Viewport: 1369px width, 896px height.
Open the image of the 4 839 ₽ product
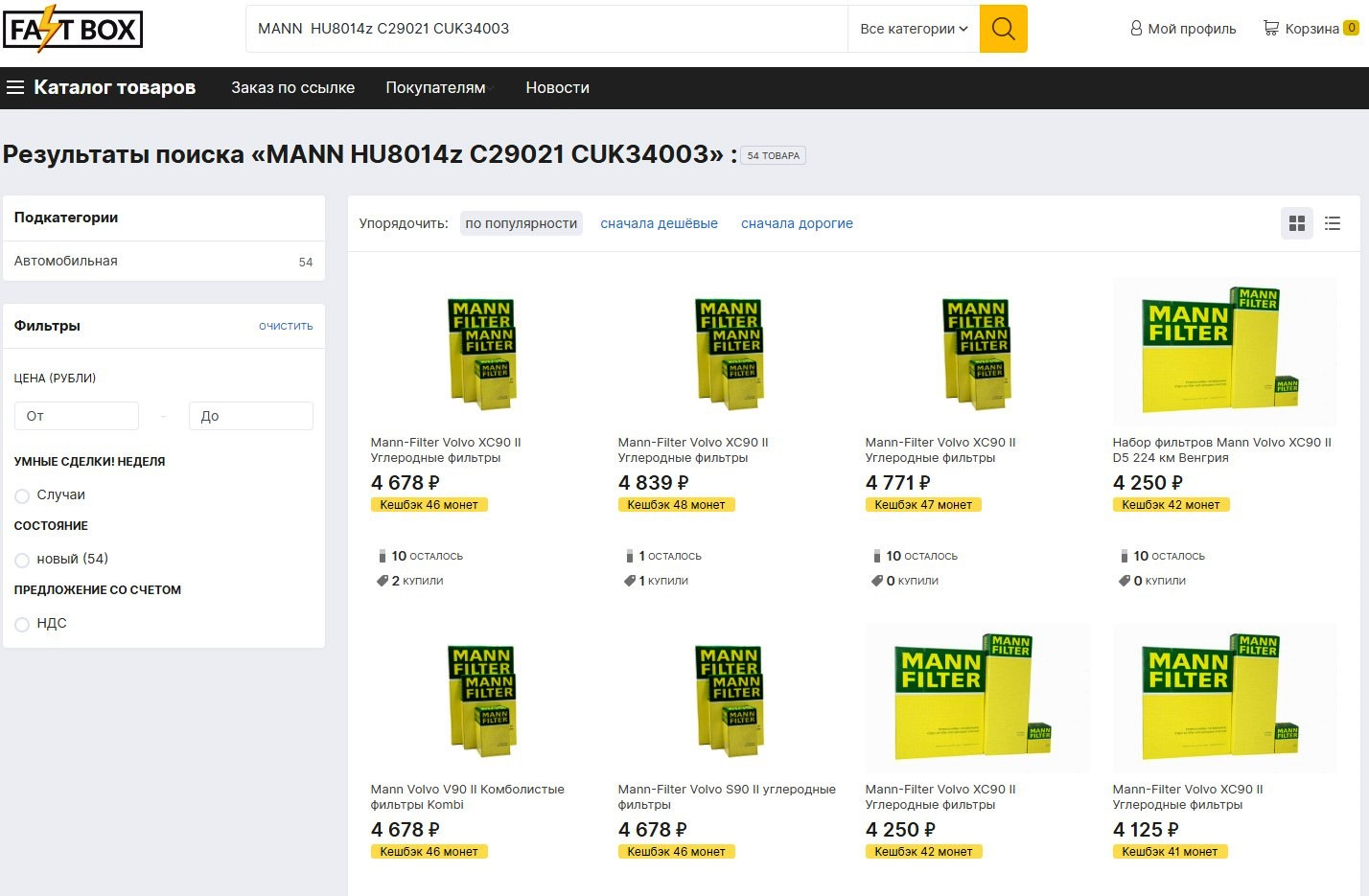pyautogui.click(x=730, y=352)
